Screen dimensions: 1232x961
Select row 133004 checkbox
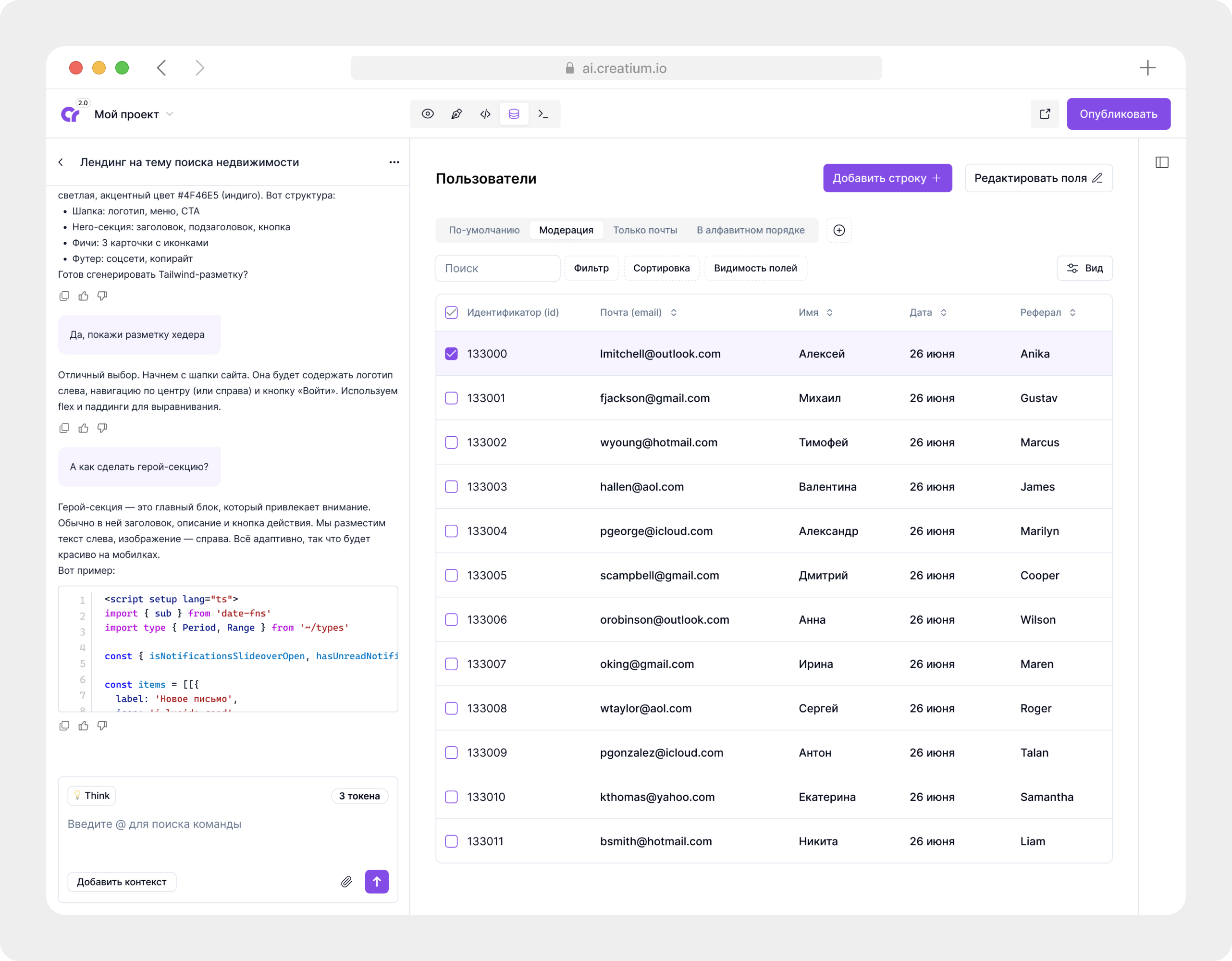click(x=451, y=531)
